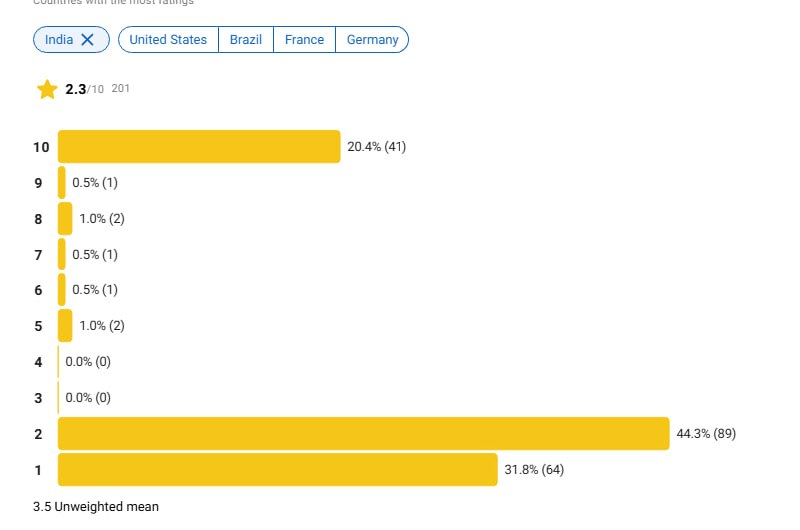Choose the Germany country filter
800x530 pixels.
point(372,40)
